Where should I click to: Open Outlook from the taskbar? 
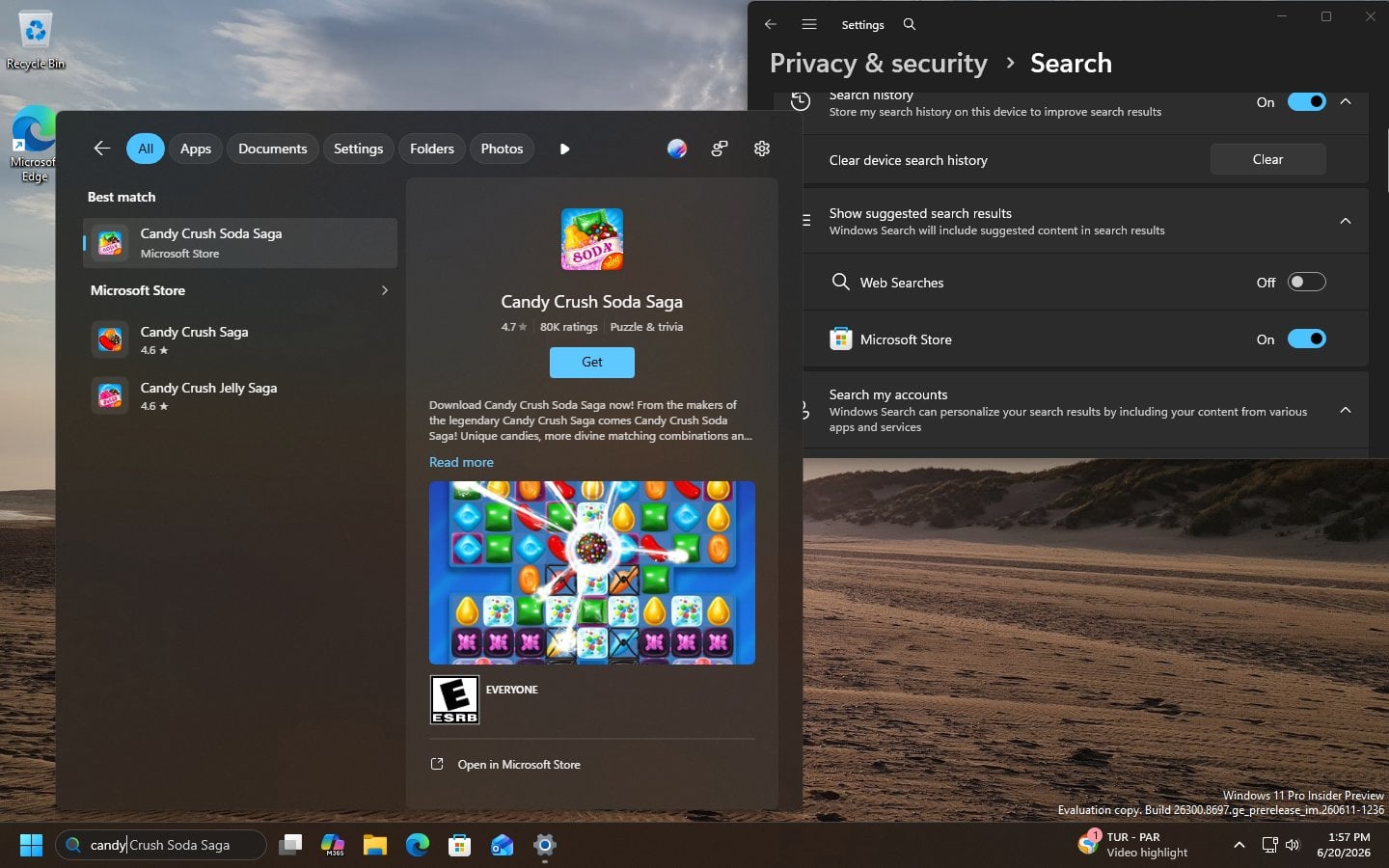[x=503, y=845]
